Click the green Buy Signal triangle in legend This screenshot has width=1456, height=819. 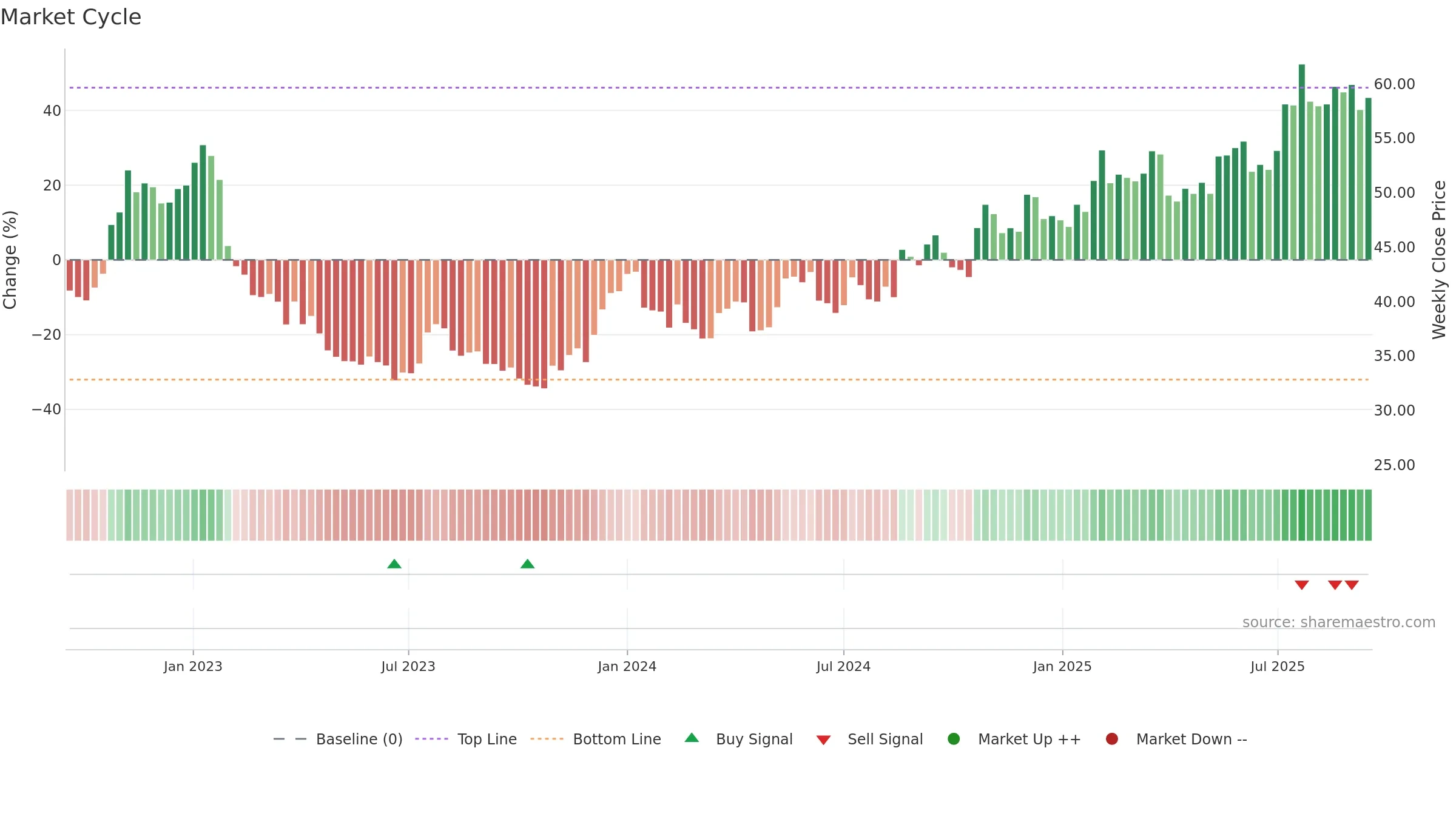pyautogui.click(x=692, y=738)
